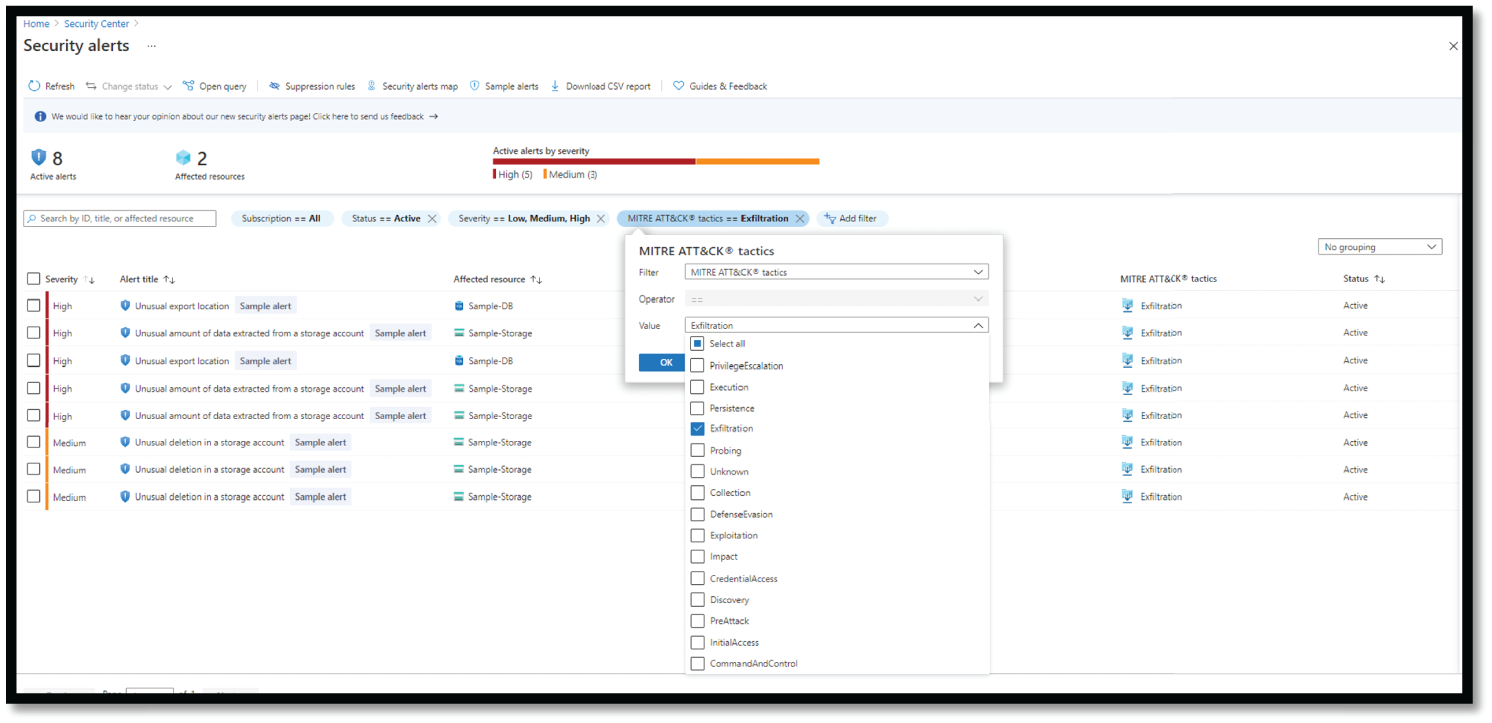The image size is (1492, 723).
Task: Click Sample alerts in toolbar
Action: coord(504,86)
